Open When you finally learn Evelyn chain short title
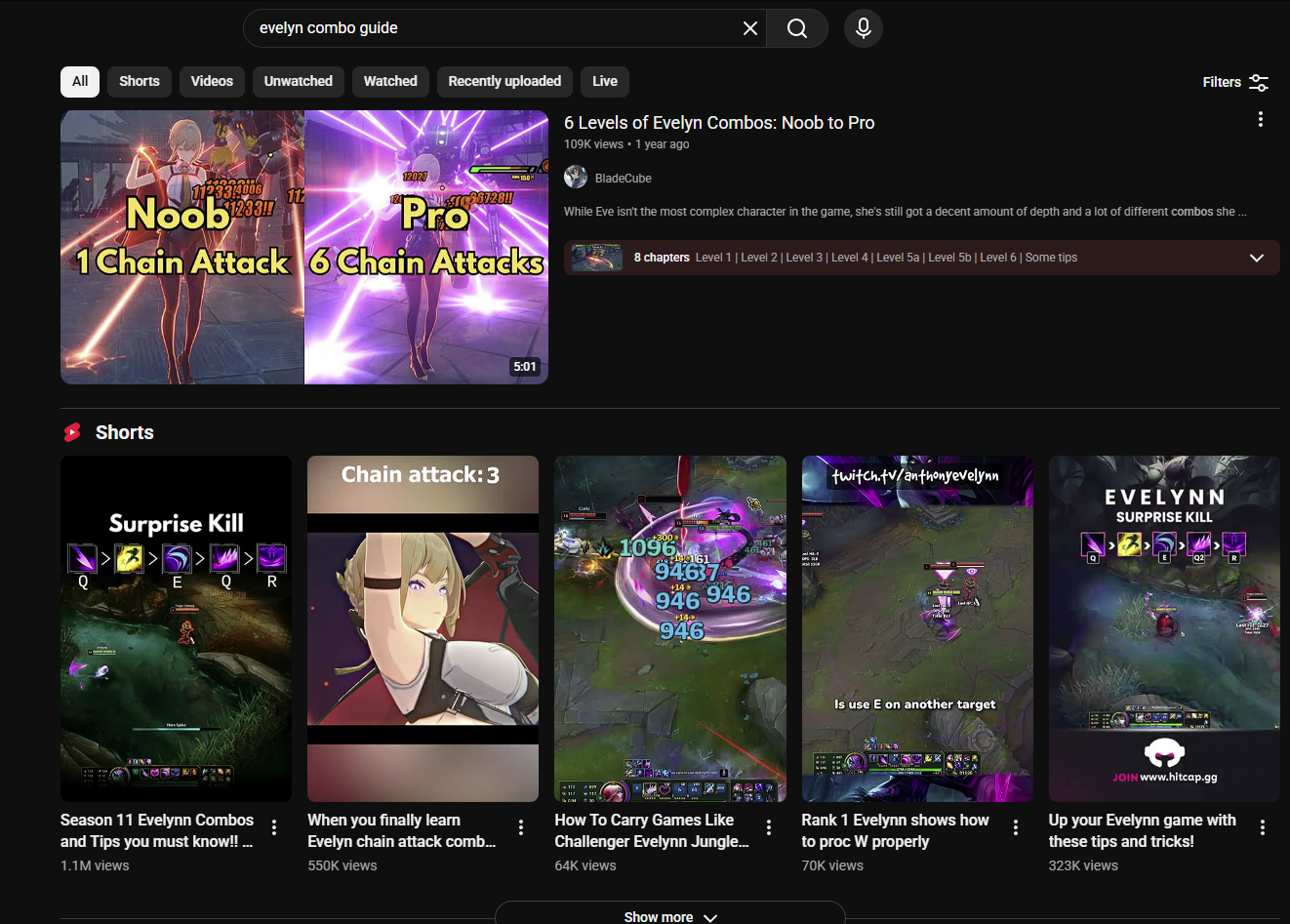The height and width of the screenshot is (924, 1290). tap(402, 831)
